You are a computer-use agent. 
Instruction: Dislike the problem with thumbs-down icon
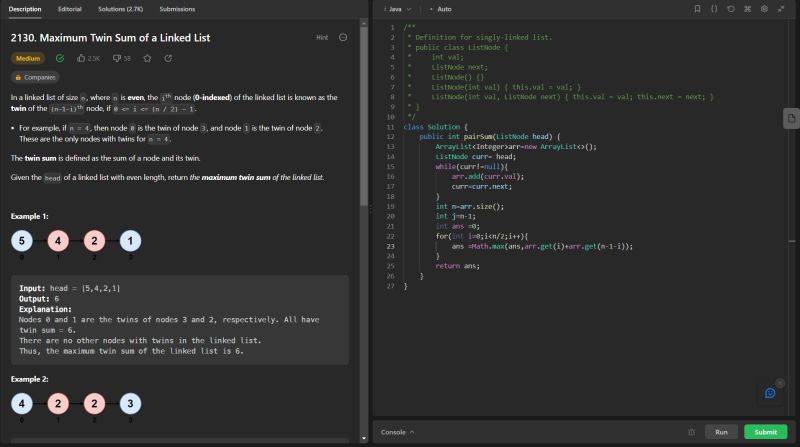(117, 58)
